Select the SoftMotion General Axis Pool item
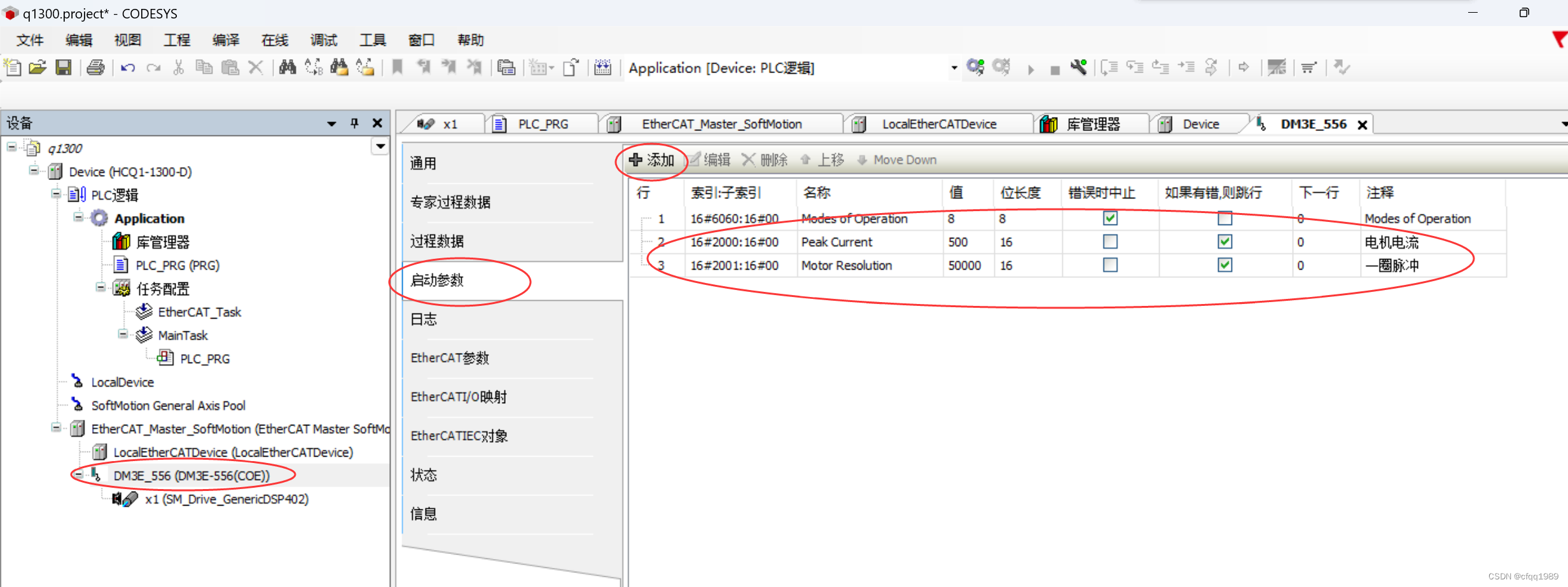The image size is (1568, 587). pyautogui.click(x=168, y=406)
